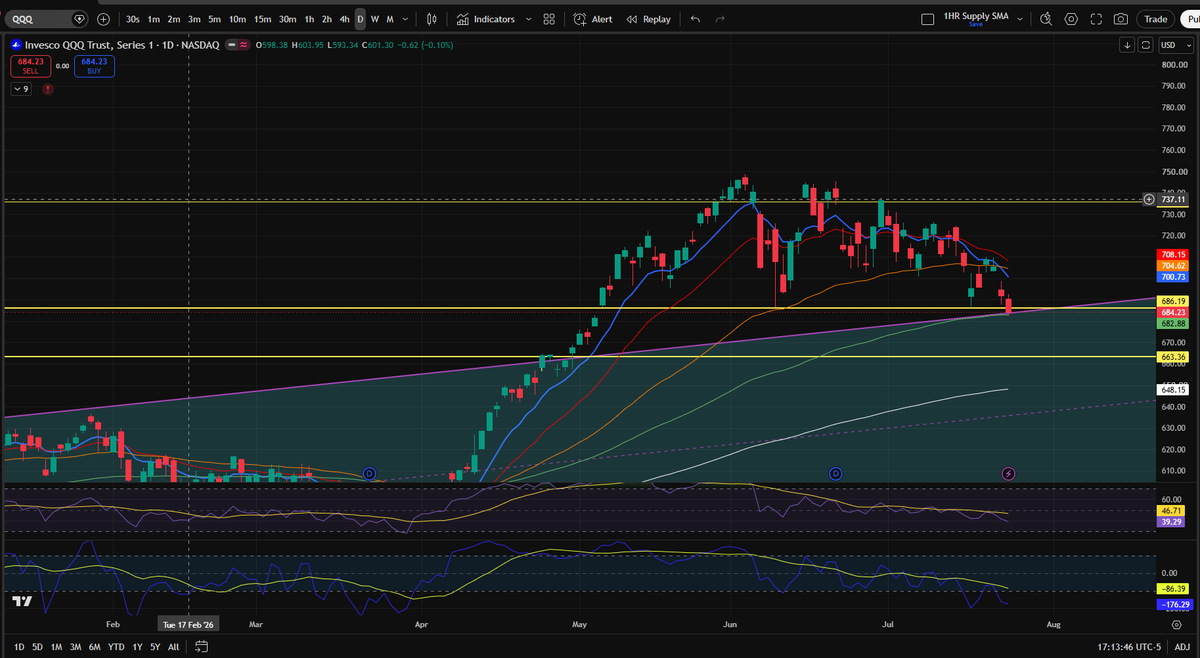
Task: Open dividend marker D near late March
Action: 369,472
